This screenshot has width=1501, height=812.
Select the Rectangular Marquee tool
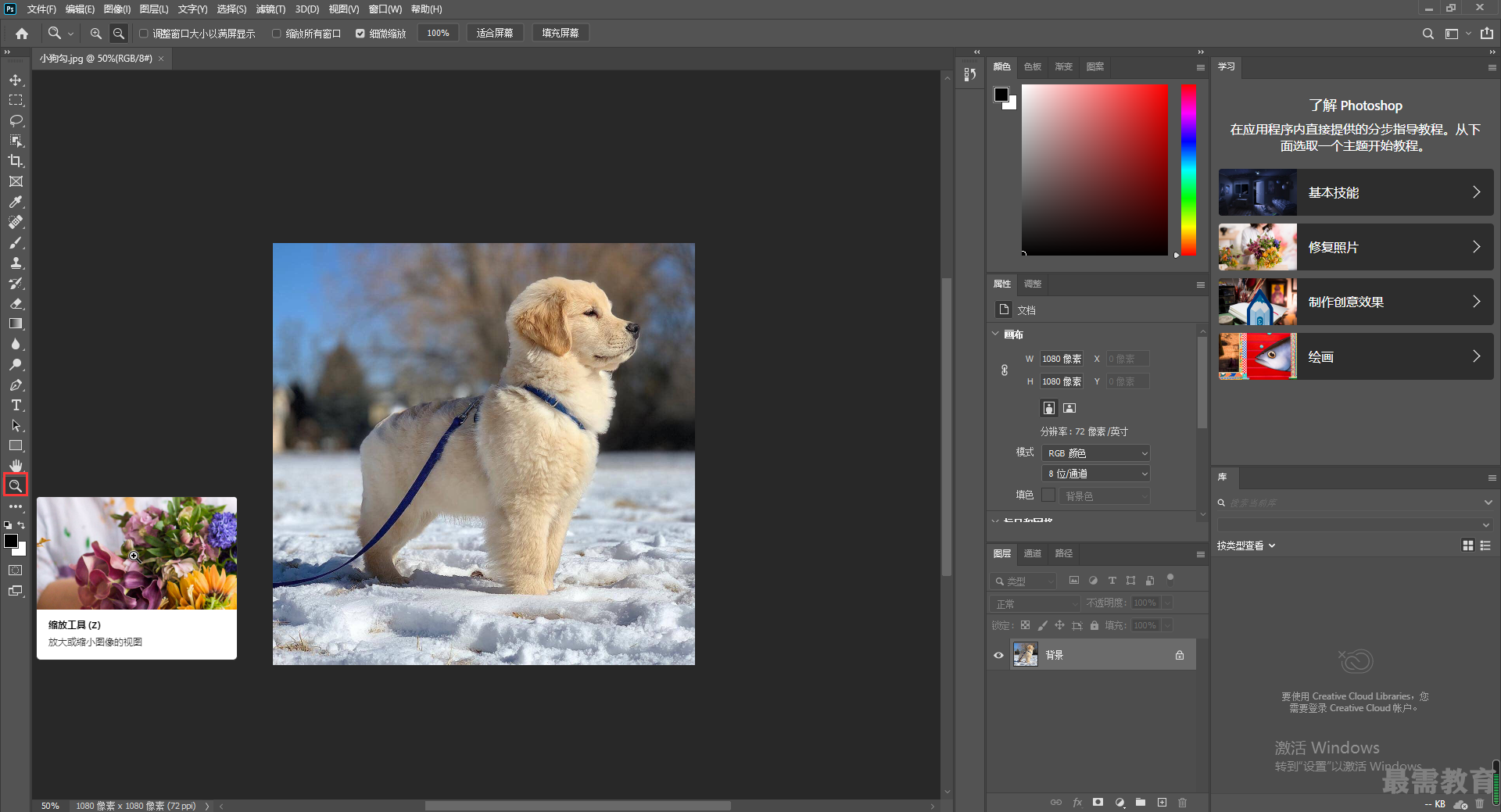(x=16, y=100)
